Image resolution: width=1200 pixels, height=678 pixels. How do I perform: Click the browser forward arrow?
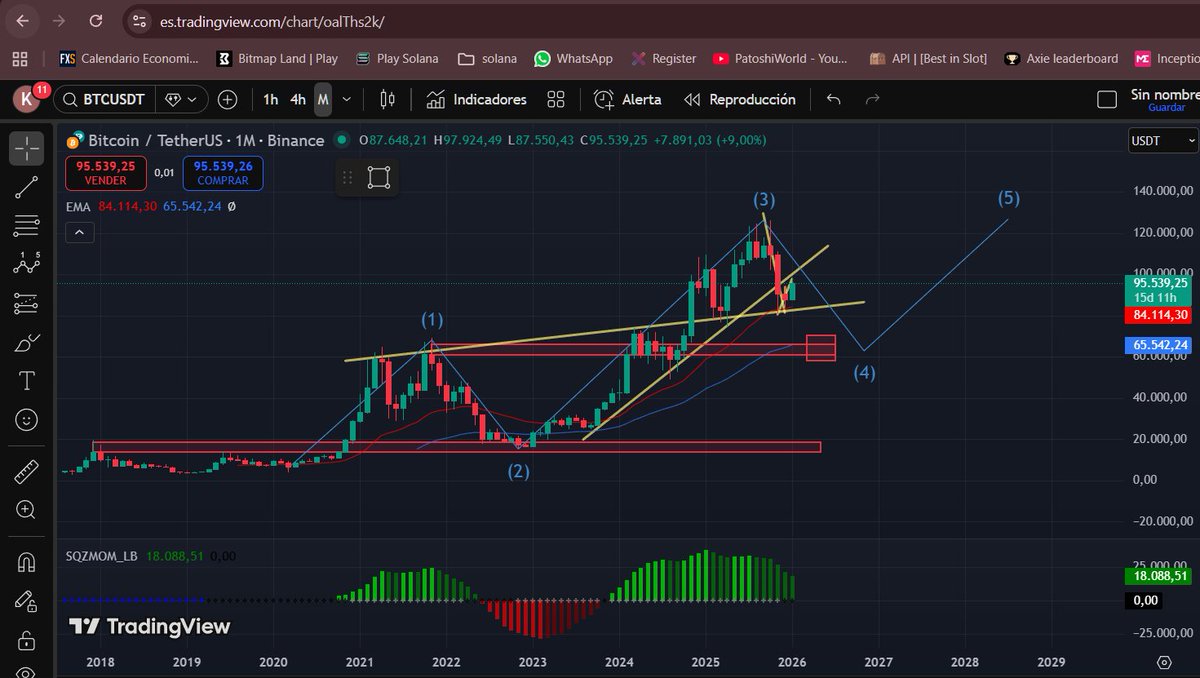coord(59,20)
